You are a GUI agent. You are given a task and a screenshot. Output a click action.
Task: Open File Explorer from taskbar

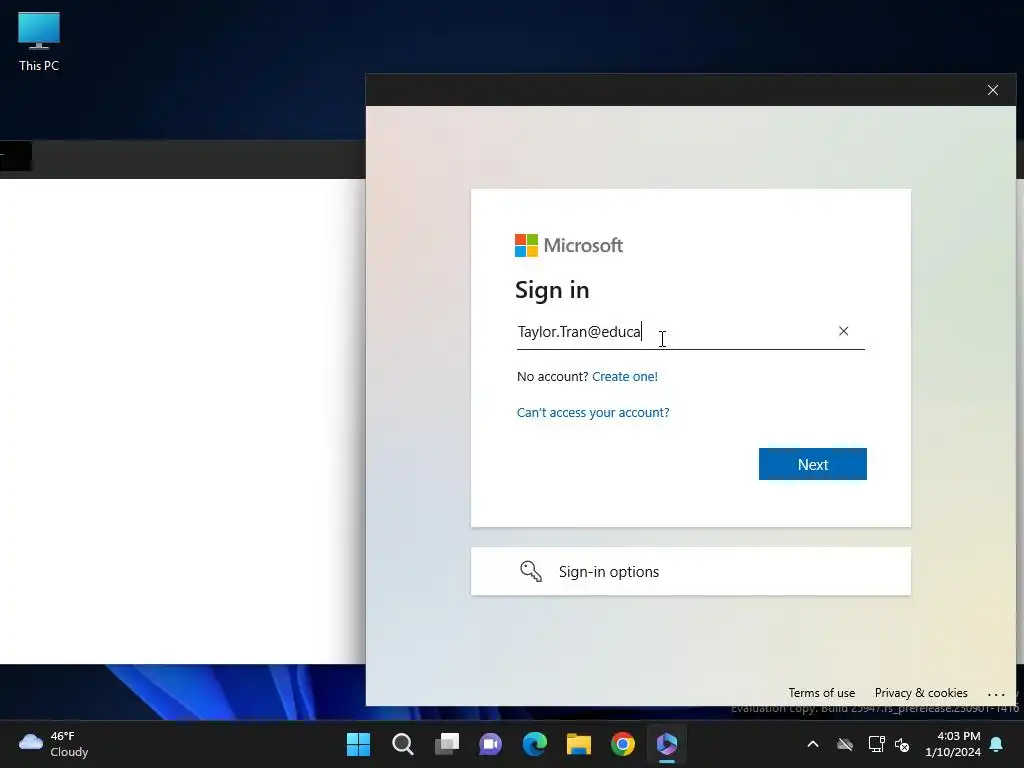[579, 744]
